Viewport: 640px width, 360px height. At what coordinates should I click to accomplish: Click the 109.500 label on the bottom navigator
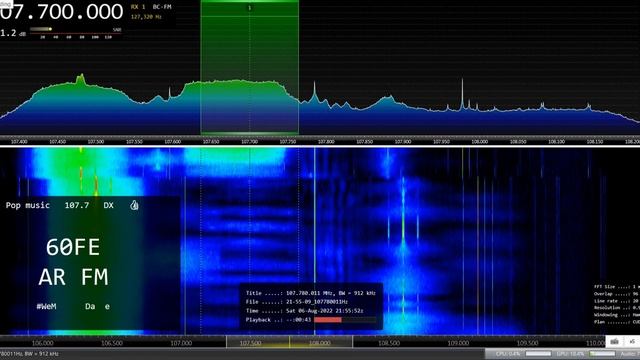tap(527, 343)
